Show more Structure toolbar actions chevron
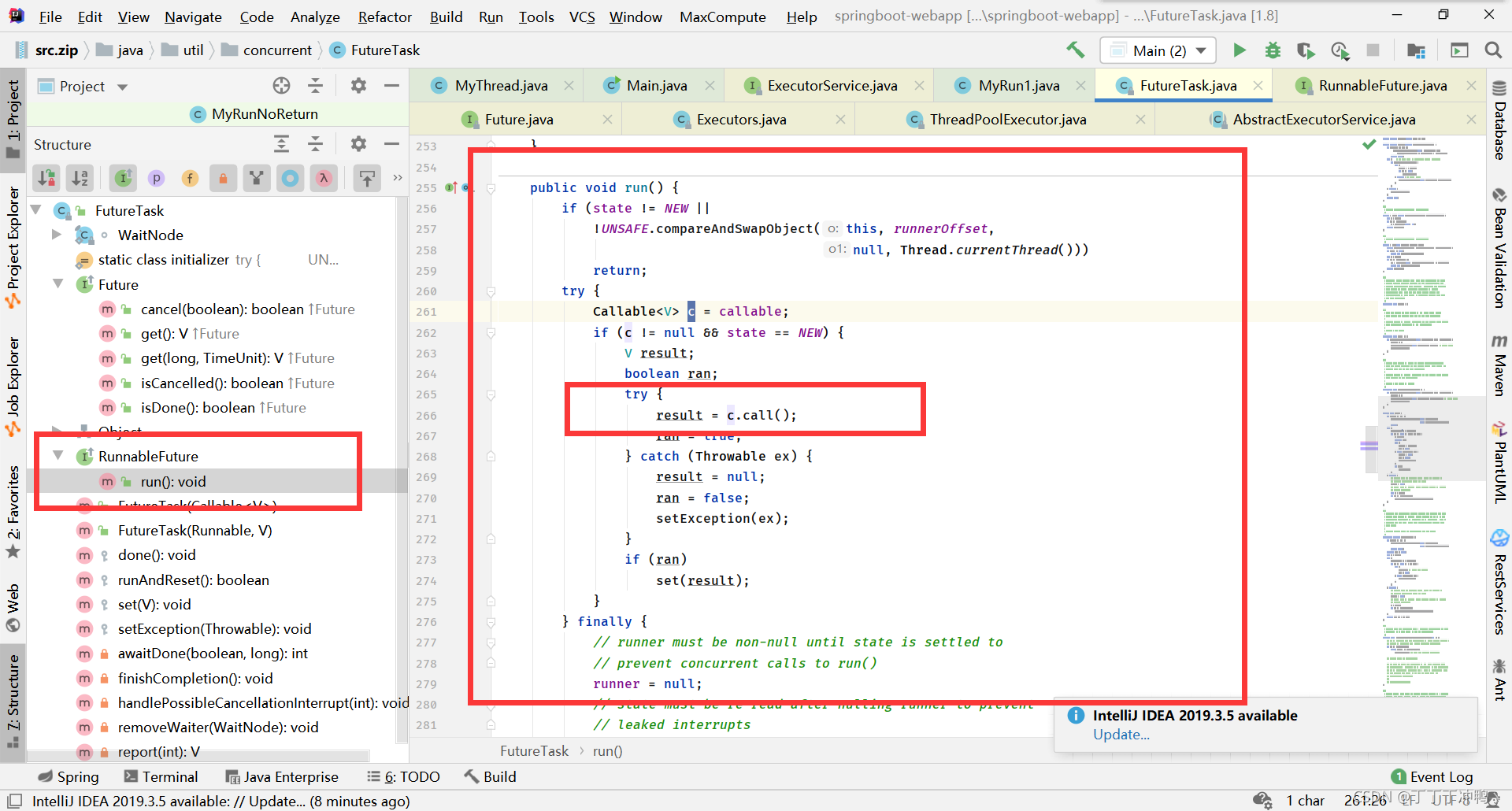This screenshot has width=1512, height=811. point(397,178)
